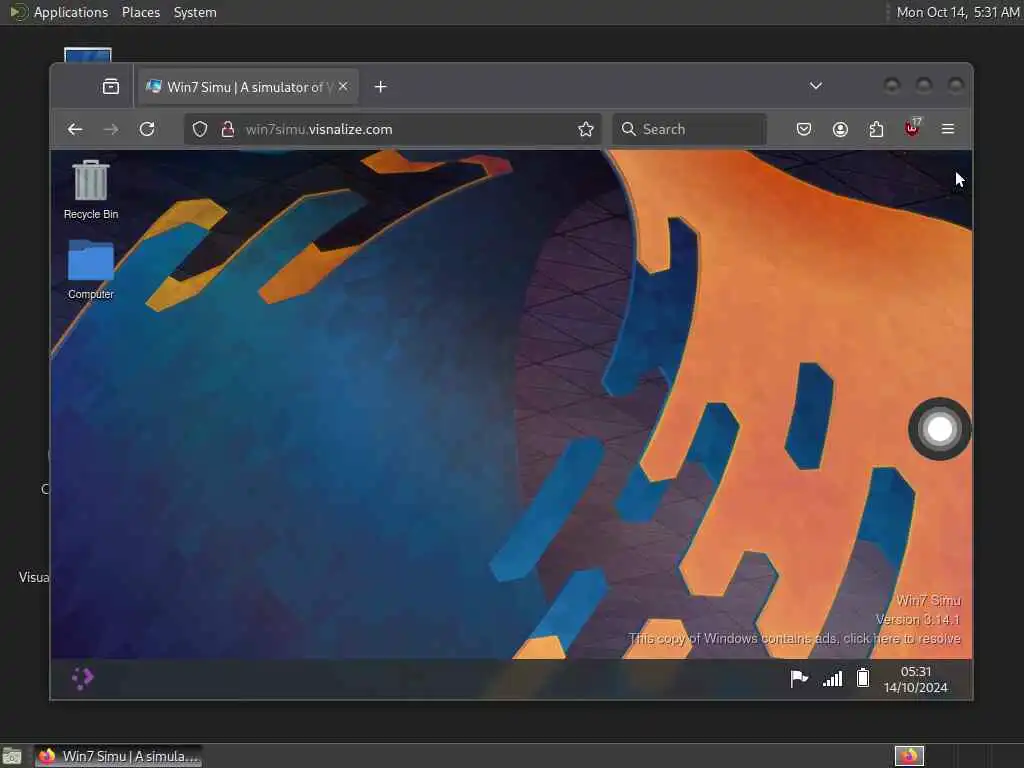
Task: Open the Places menu
Action: pos(141,12)
